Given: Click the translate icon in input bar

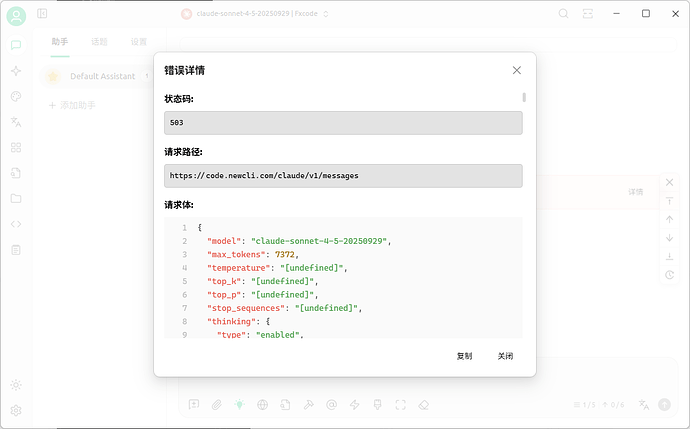Looking at the screenshot, I should click(644, 405).
